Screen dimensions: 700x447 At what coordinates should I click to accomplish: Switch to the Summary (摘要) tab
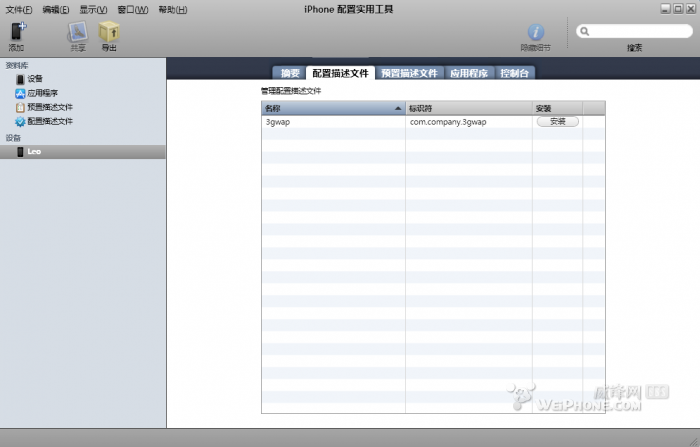click(x=289, y=73)
